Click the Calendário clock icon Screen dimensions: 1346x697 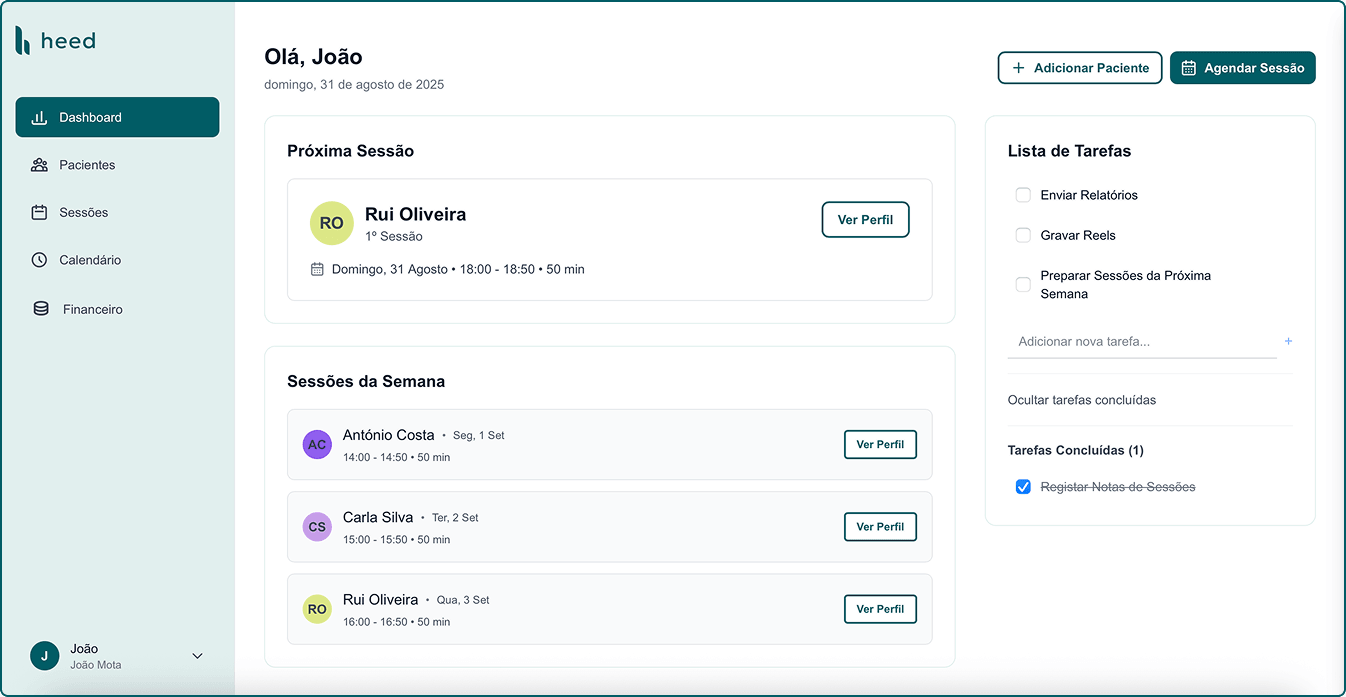pos(39,260)
